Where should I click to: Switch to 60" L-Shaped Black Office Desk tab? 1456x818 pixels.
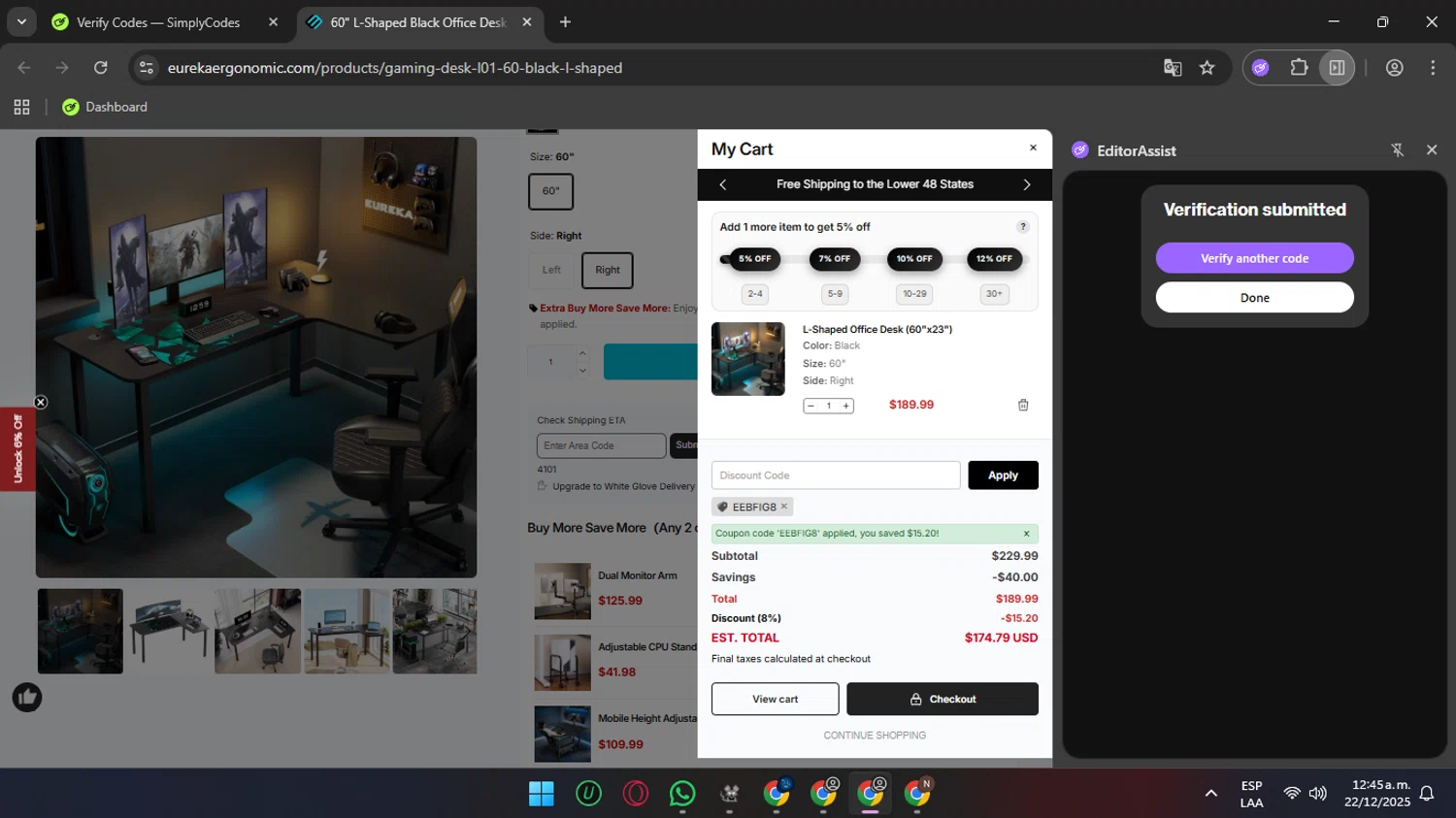point(417,22)
